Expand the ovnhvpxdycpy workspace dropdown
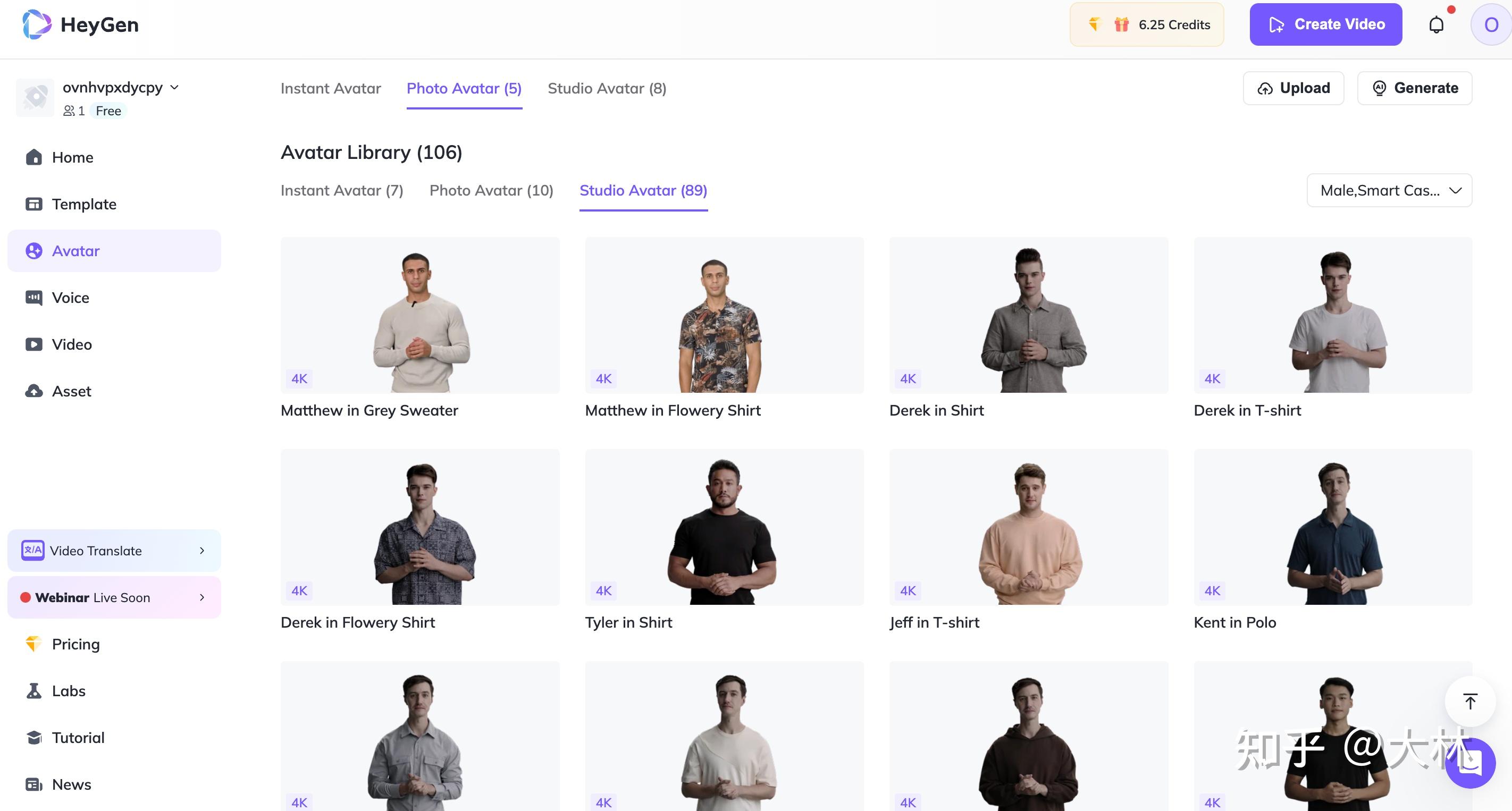Viewport: 1512px width, 811px height. (x=174, y=88)
